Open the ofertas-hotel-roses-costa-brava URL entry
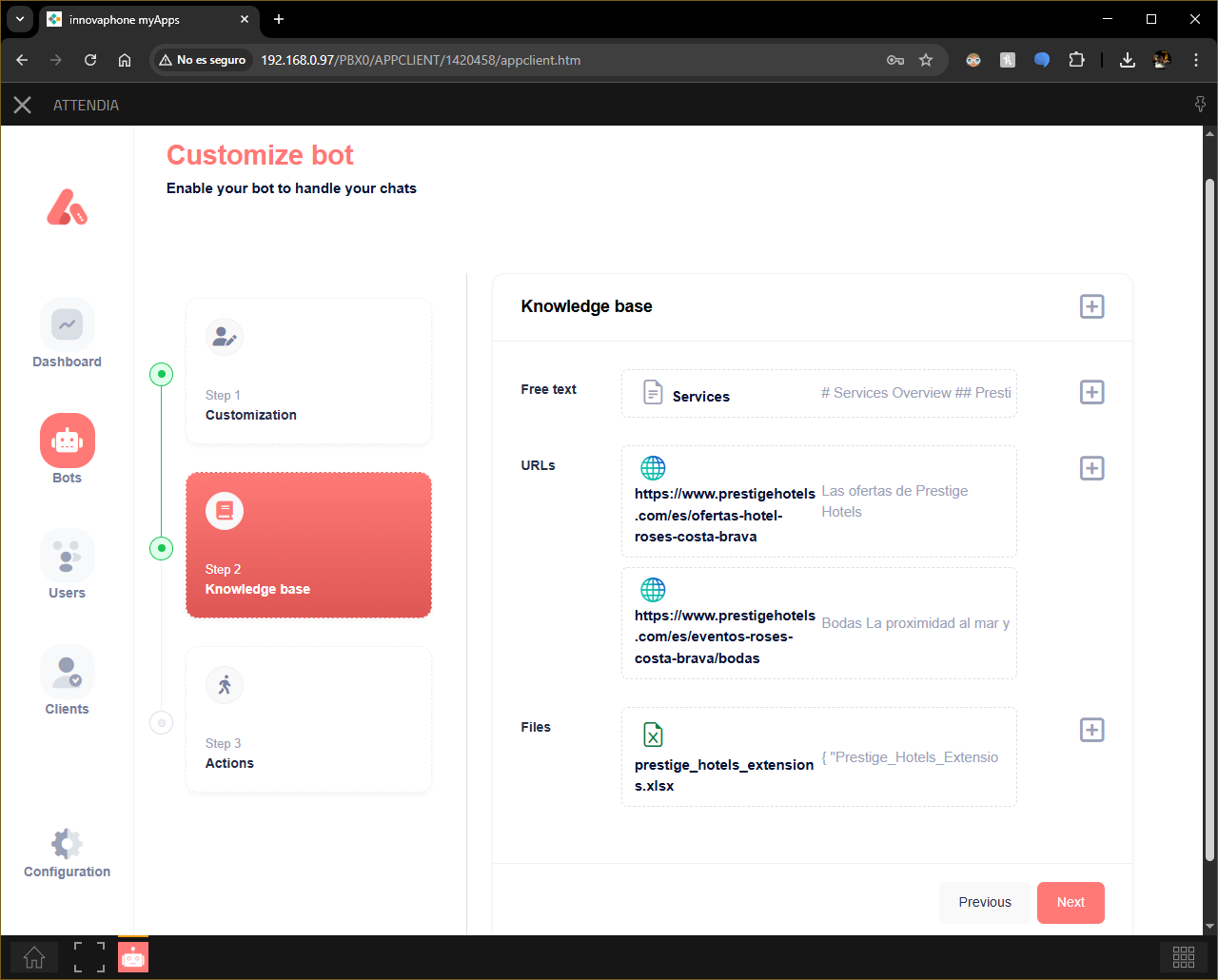Viewport: 1218px width, 980px height. pyautogui.click(x=818, y=501)
